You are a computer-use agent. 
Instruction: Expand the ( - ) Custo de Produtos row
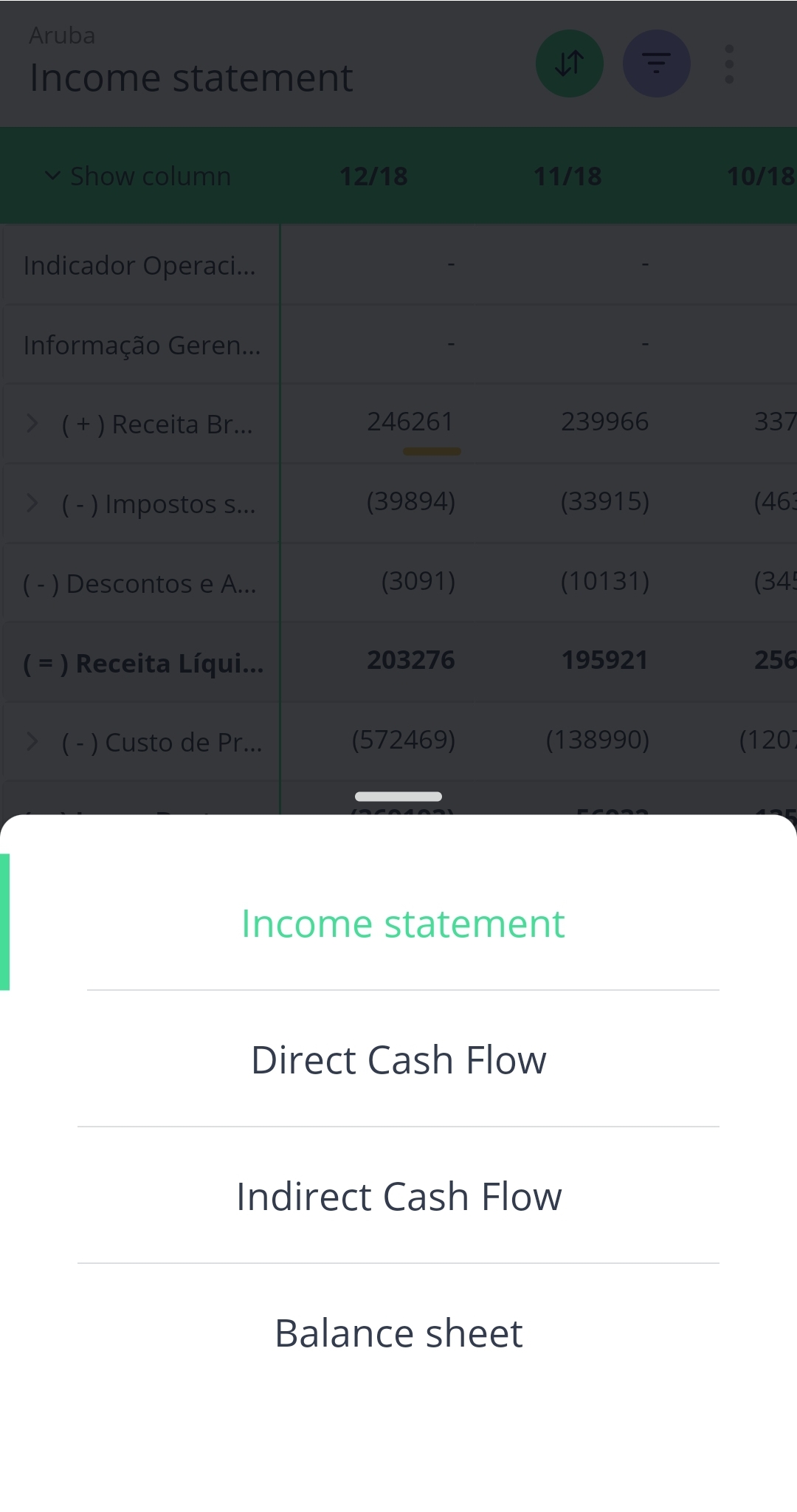click(x=32, y=741)
